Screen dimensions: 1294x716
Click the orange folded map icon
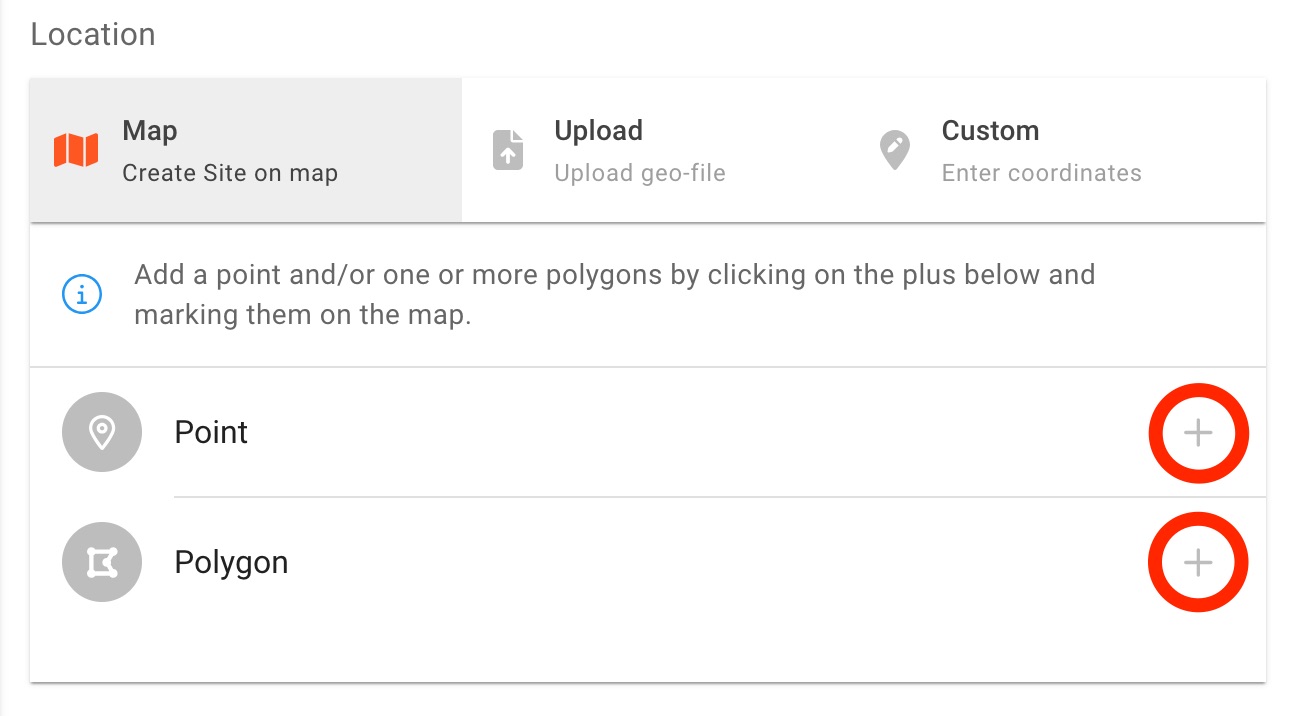[76, 151]
